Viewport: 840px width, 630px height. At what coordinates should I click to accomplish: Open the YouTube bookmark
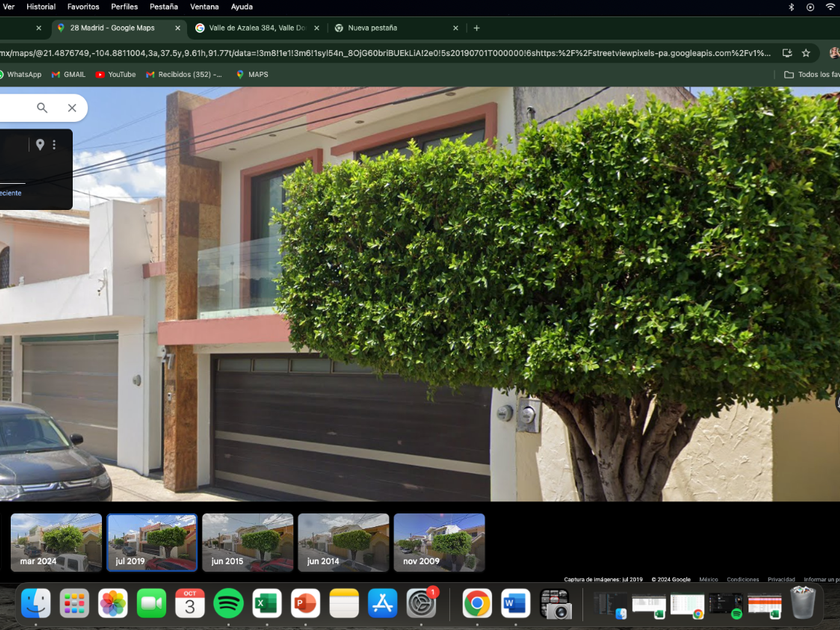click(x=116, y=74)
